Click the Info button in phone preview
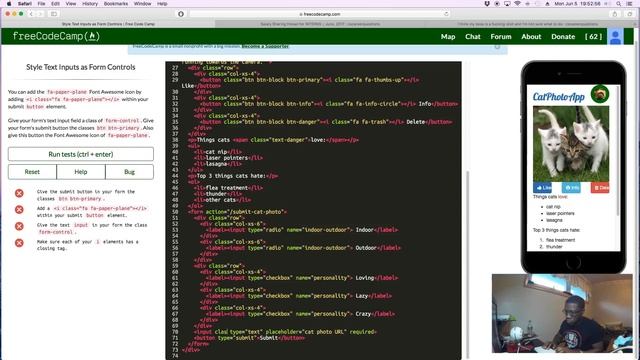 pos(571,187)
